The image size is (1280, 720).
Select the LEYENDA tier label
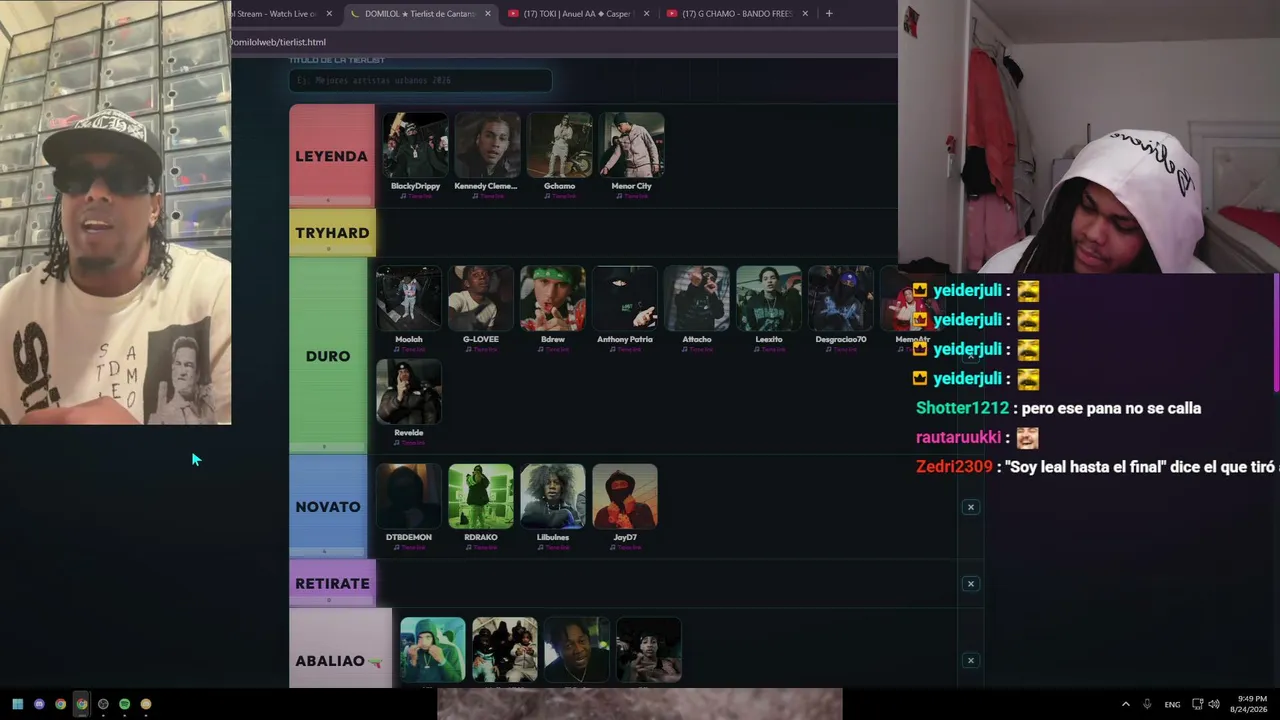pyautogui.click(x=332, y=156)
